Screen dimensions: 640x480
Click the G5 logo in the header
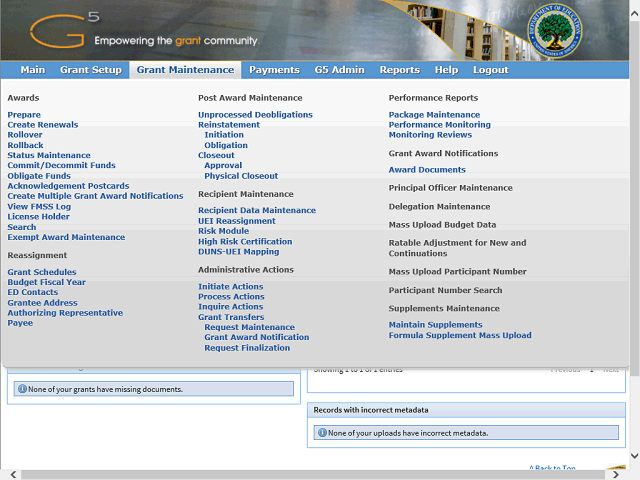coord(64,30)
